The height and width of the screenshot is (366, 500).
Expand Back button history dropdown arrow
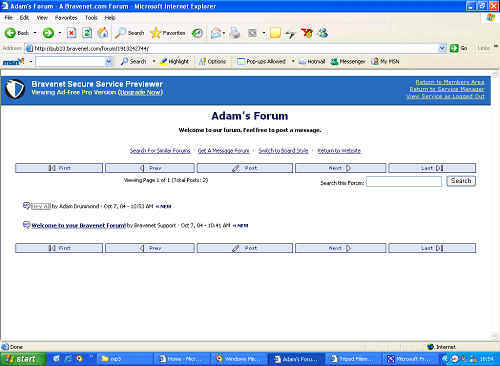(x=35, y=33)
